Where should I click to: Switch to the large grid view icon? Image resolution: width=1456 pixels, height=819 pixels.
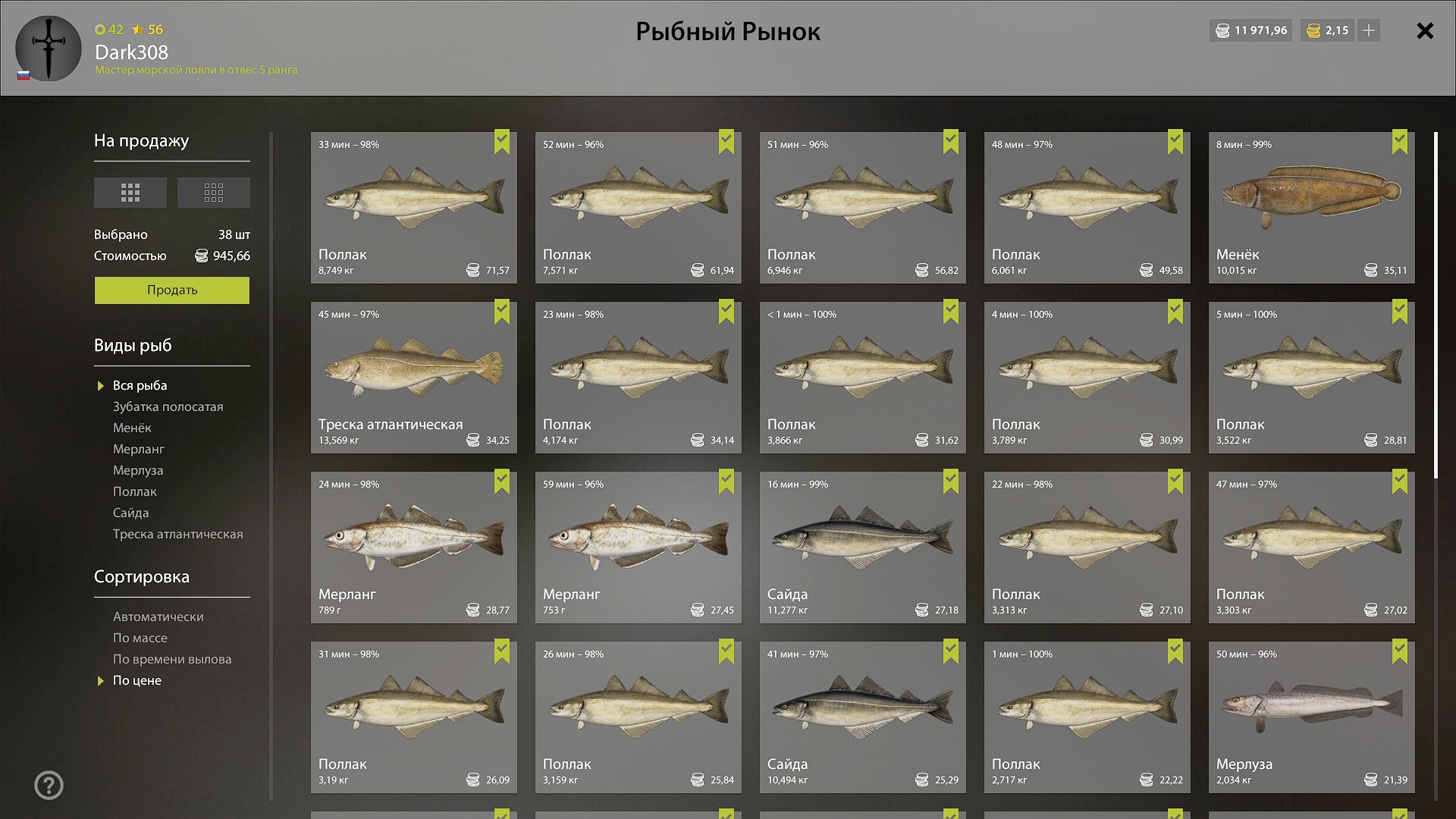click(130, 193)
